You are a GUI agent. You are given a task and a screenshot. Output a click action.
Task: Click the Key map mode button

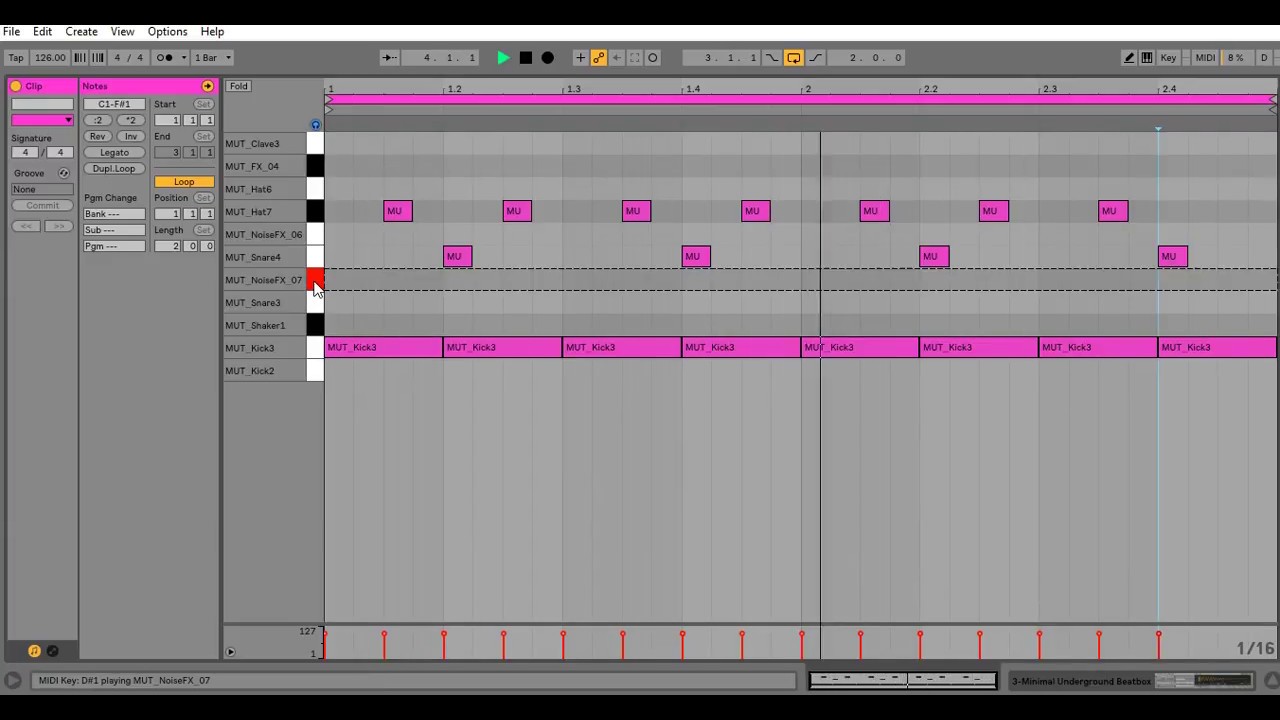1168,58
